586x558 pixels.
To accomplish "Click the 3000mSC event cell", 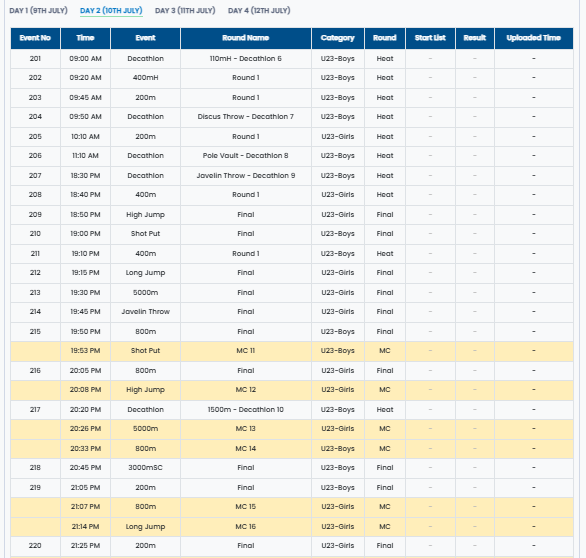I will pos(145,468).
